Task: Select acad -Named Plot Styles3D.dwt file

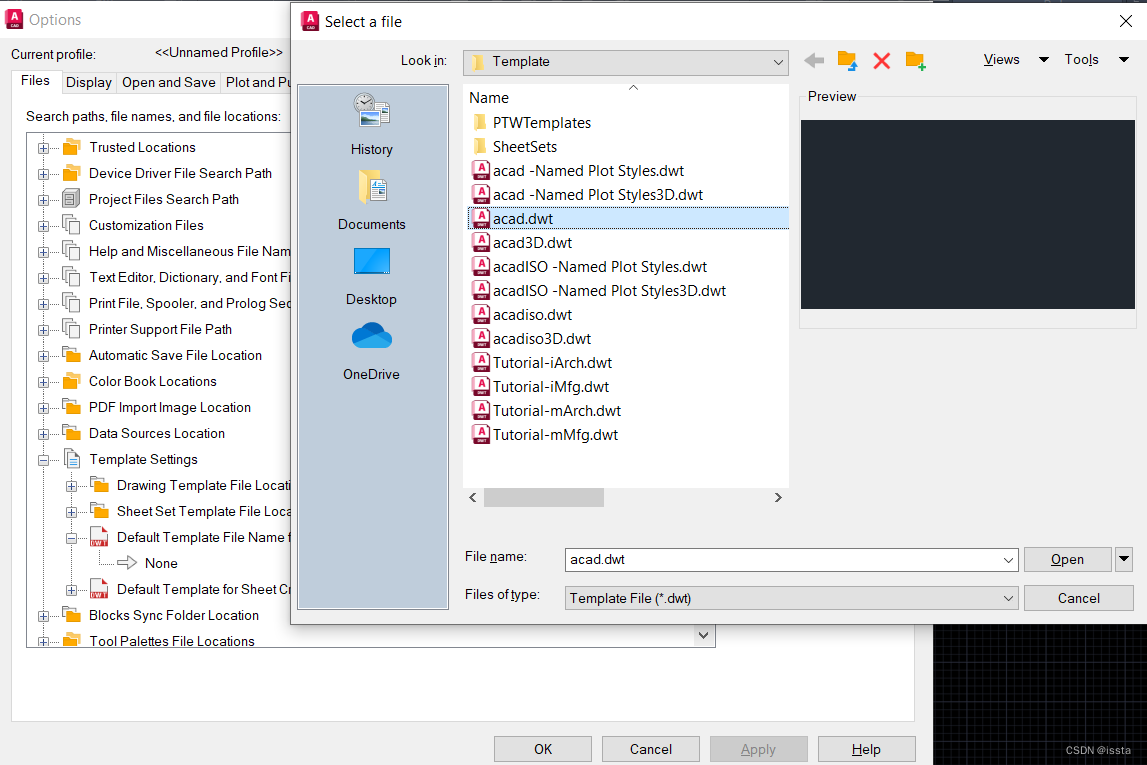Action: tap(598, 195)
